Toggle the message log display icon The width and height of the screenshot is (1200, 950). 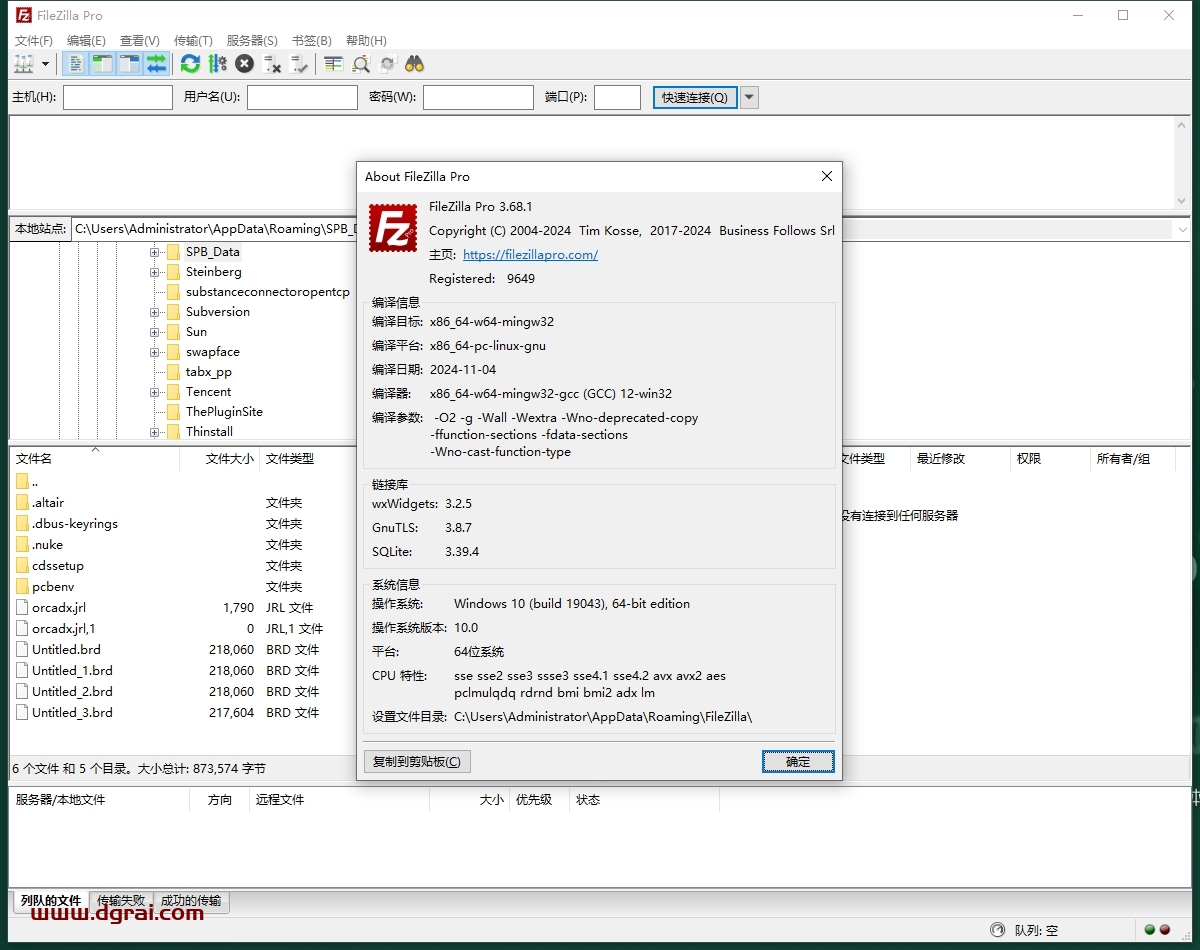pos(75,64)
